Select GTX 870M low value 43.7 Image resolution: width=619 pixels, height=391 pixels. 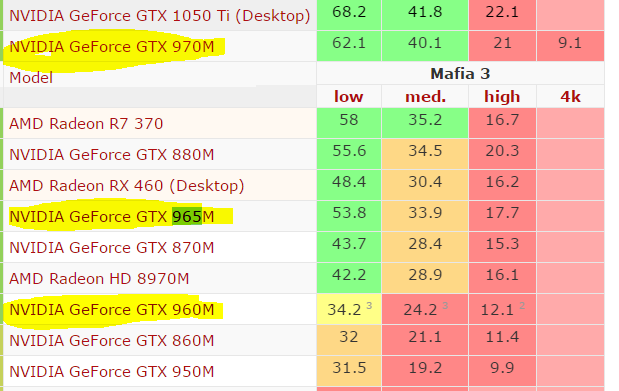click(x=349, y=244)
